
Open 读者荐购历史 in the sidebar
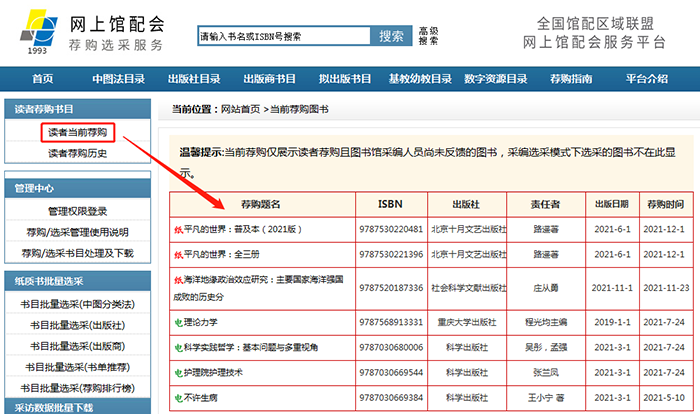click(x=78, y=153)
